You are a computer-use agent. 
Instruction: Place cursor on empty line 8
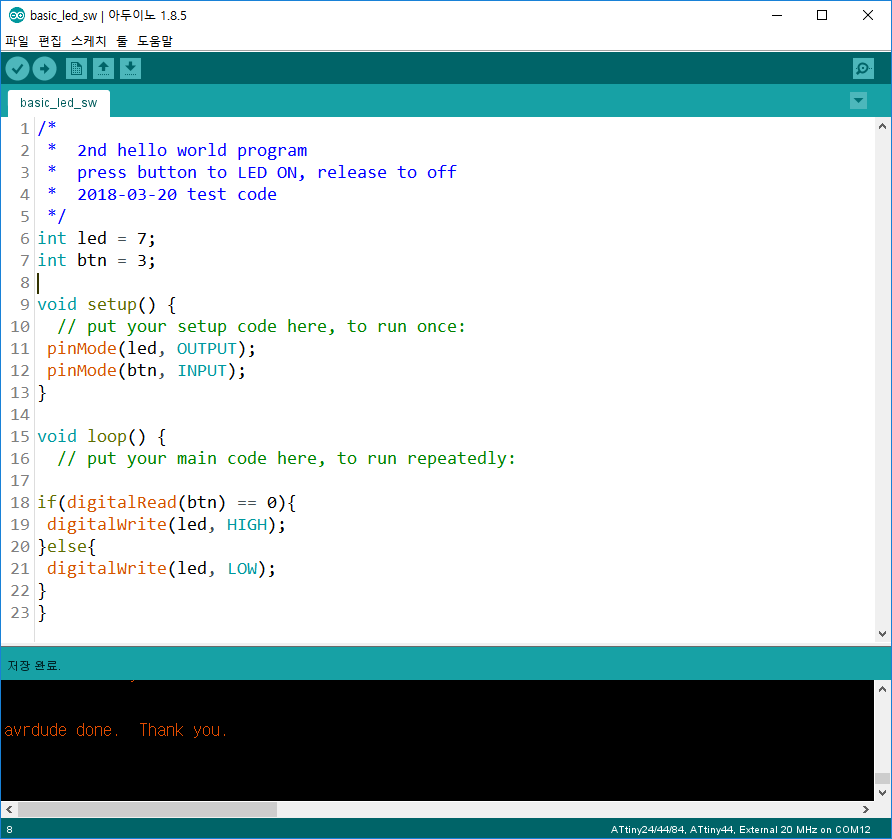[455, 282]
